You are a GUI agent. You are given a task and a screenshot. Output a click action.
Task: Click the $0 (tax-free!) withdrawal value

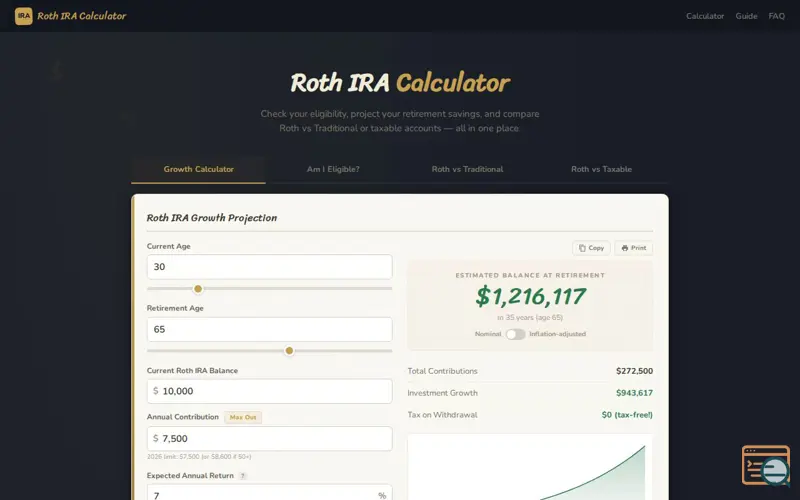(627, 415)
